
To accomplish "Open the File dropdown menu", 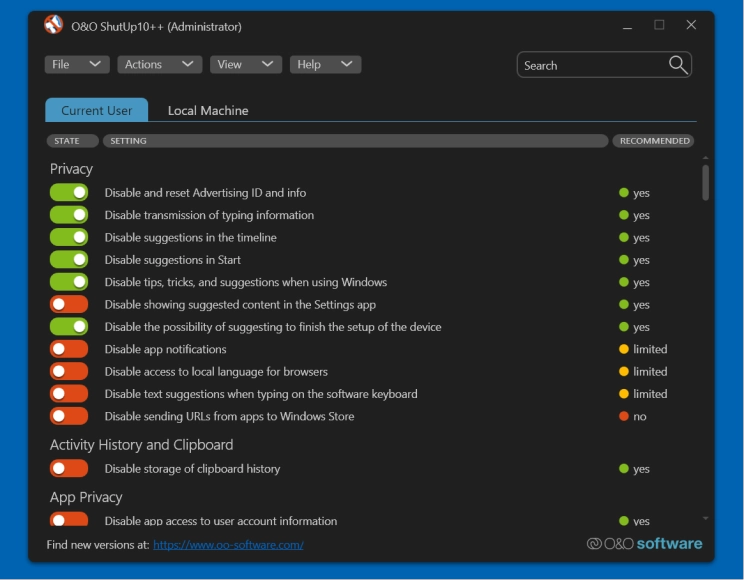I will [77, 65].
